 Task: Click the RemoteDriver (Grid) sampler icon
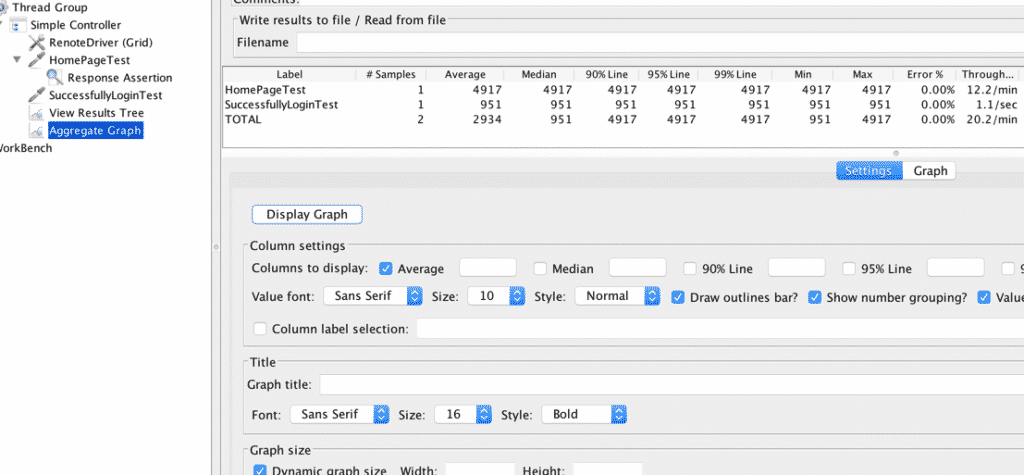point(37,43)
